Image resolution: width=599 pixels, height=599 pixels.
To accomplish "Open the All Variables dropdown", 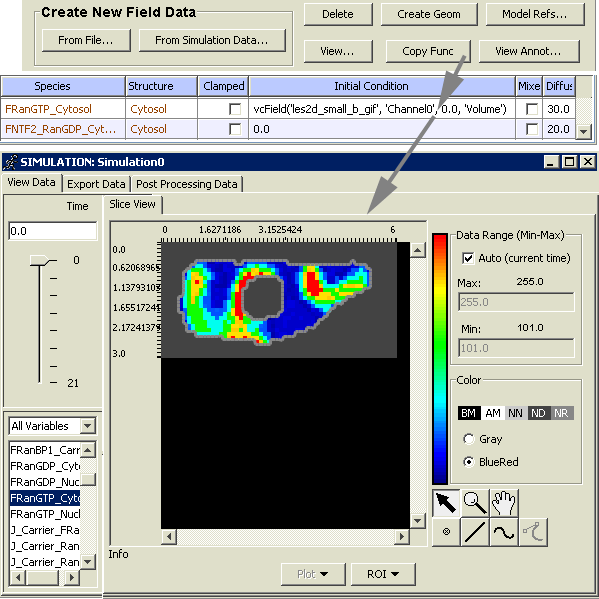I will click(x=52, y=426).
